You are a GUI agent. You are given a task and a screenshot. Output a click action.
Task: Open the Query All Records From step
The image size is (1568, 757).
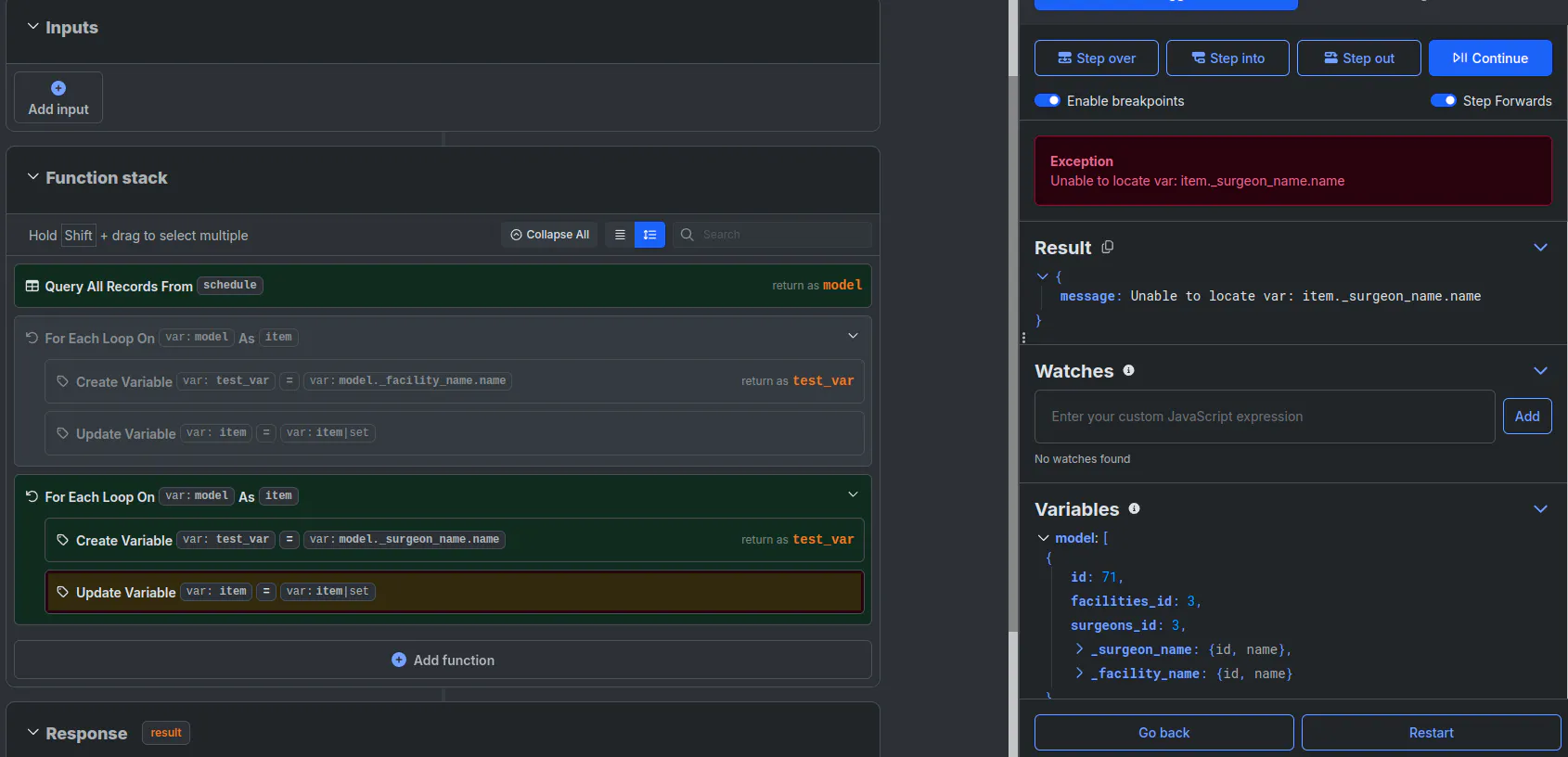pyautogui.click(x=443, y=286)
